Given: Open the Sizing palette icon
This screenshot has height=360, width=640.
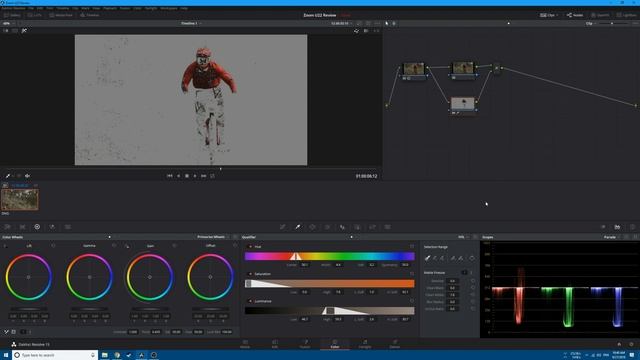Looking at the screenshot, I should point(372,227).
